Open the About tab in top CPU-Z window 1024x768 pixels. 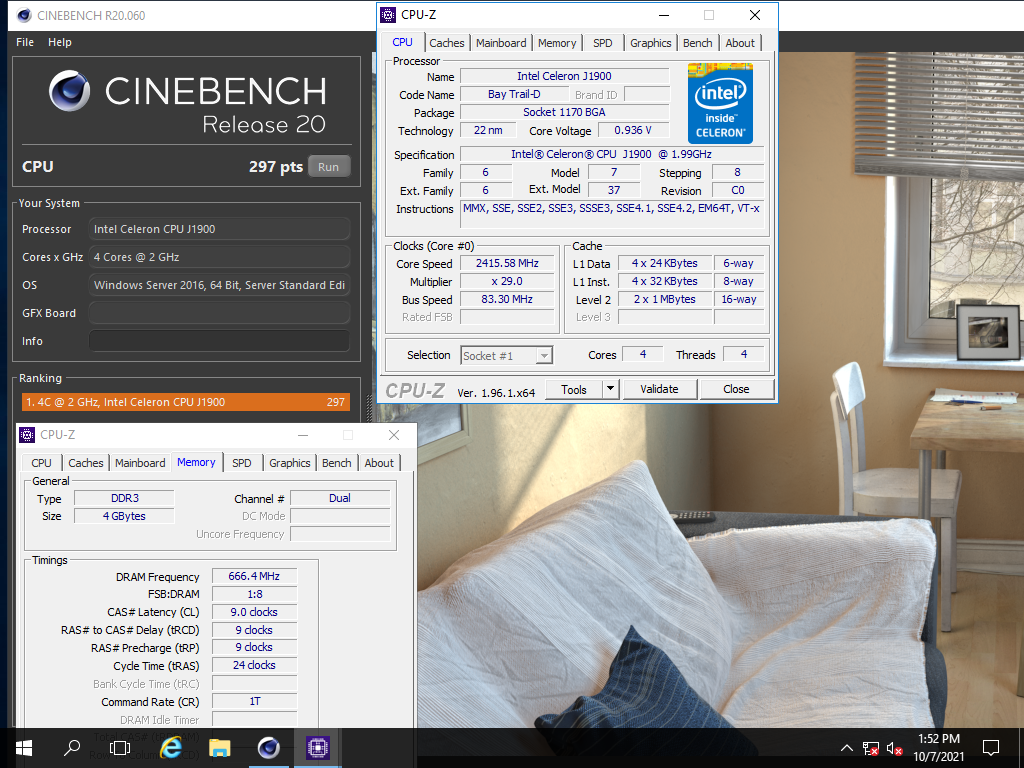click(x=740, y=43)
